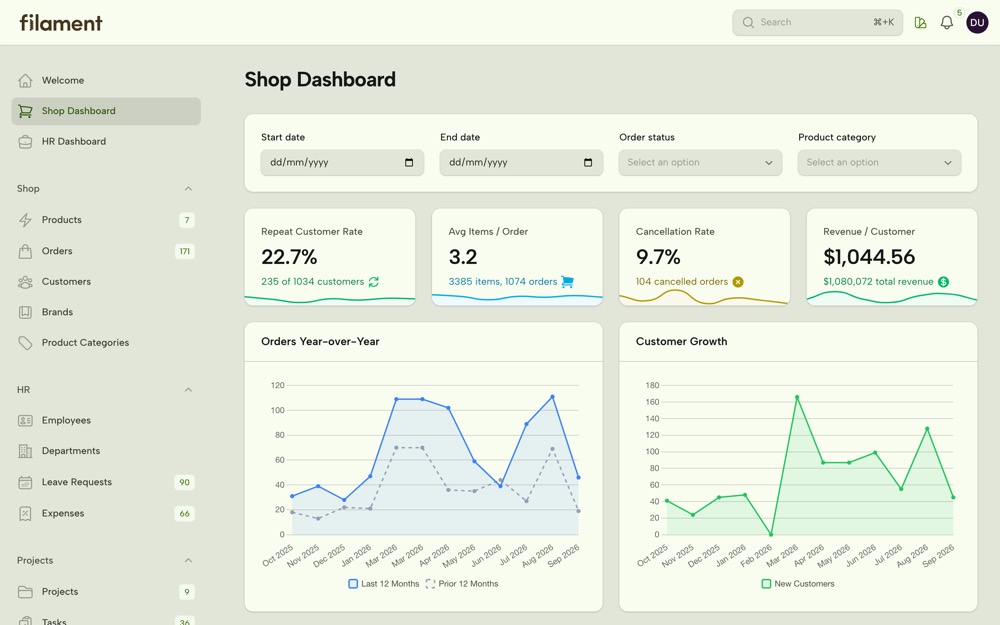
Task: Click the Expenses receipt icon
Action: click(x=25, y=513)
